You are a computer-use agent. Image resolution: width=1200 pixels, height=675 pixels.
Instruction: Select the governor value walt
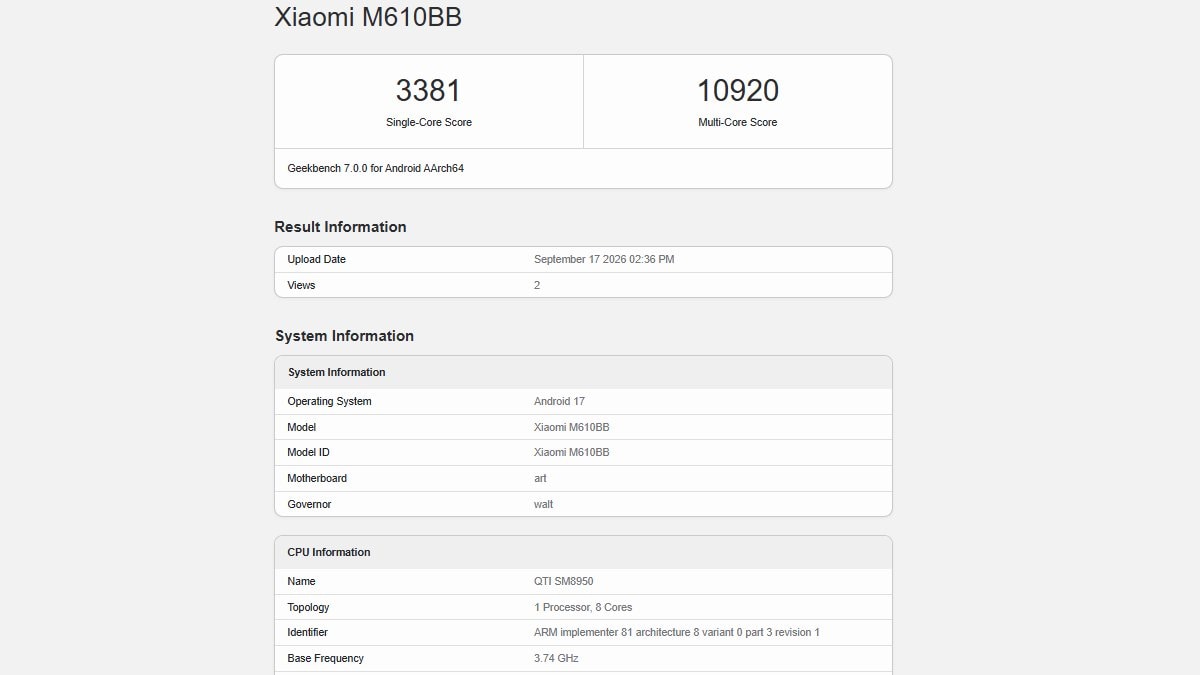coord(543,504)
